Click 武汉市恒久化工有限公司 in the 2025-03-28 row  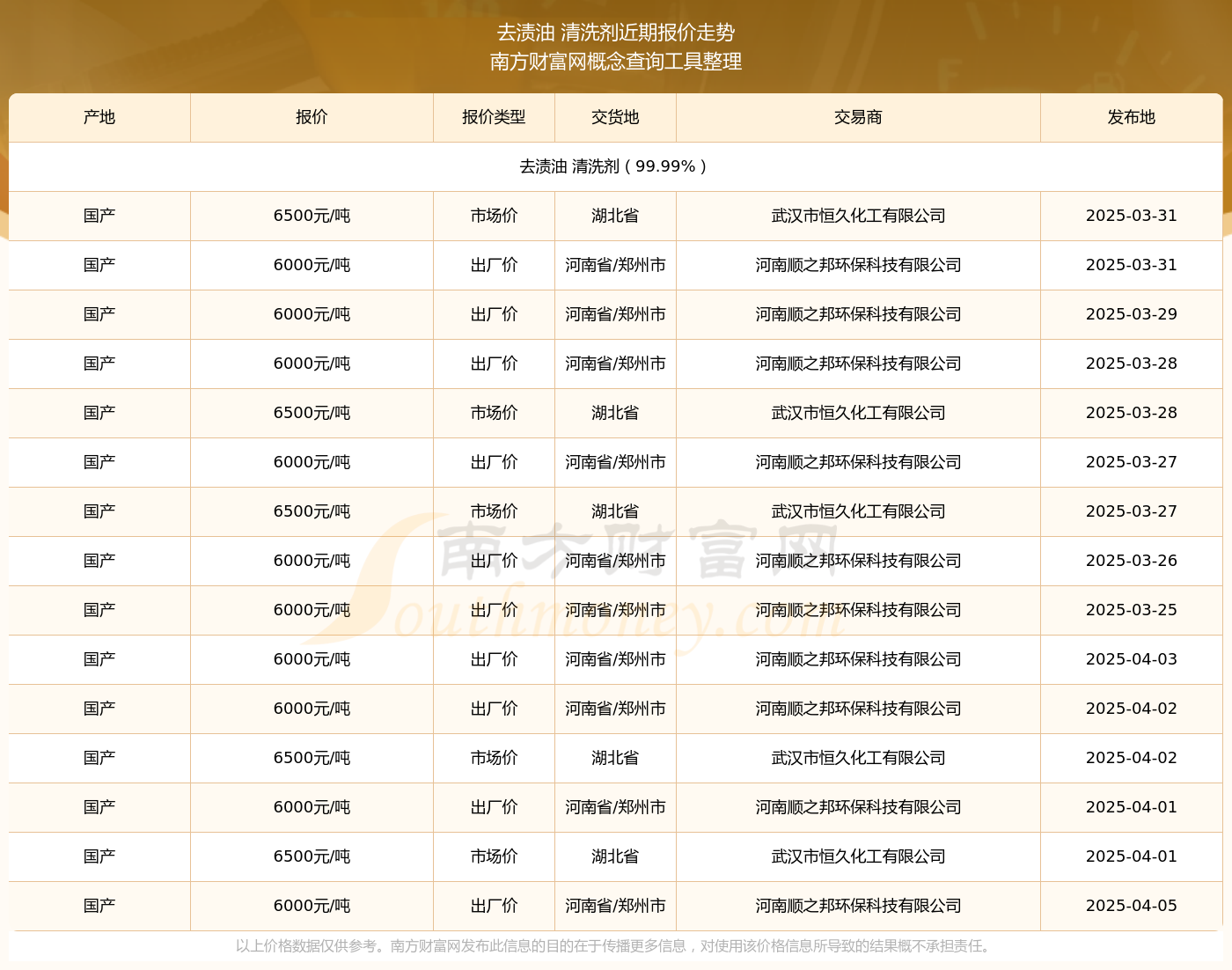tap(858, 413)
